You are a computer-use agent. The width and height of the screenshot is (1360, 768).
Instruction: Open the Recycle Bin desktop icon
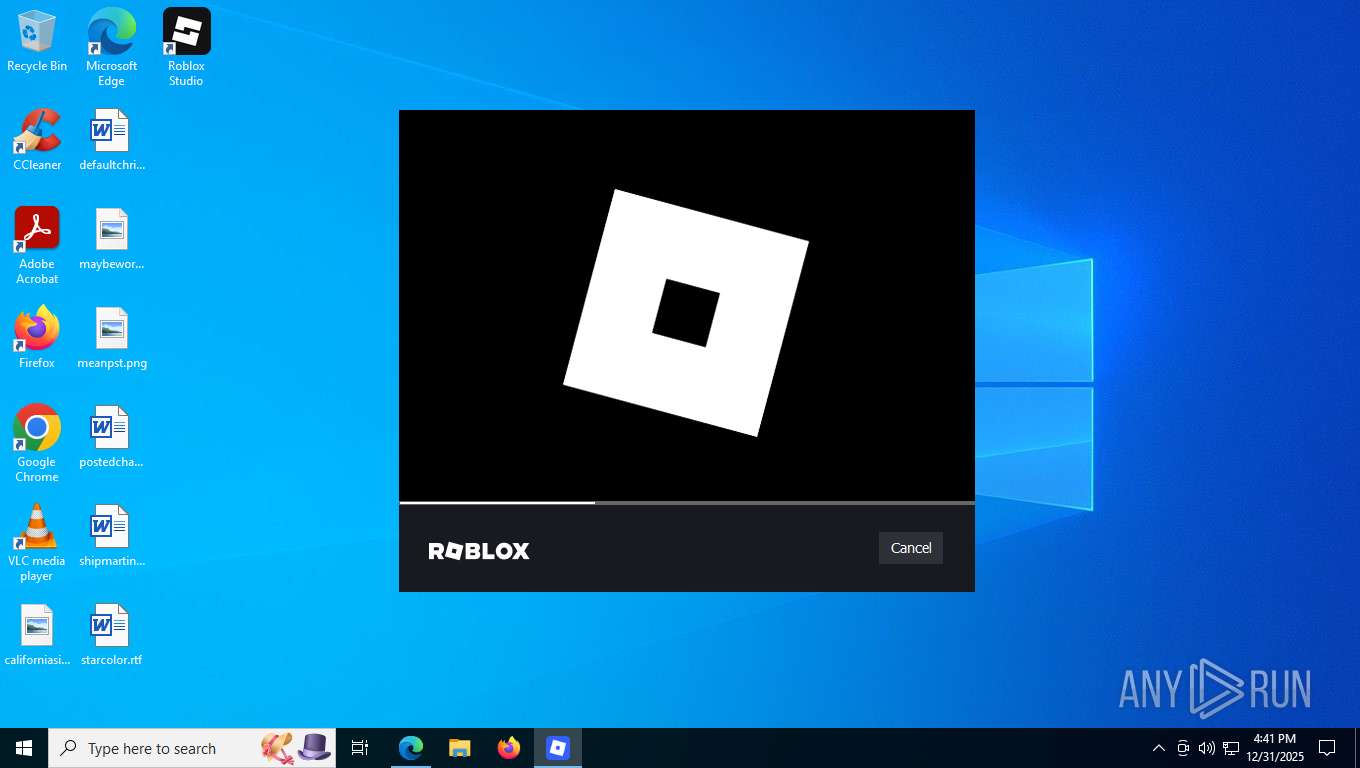[x=37, y=41]
